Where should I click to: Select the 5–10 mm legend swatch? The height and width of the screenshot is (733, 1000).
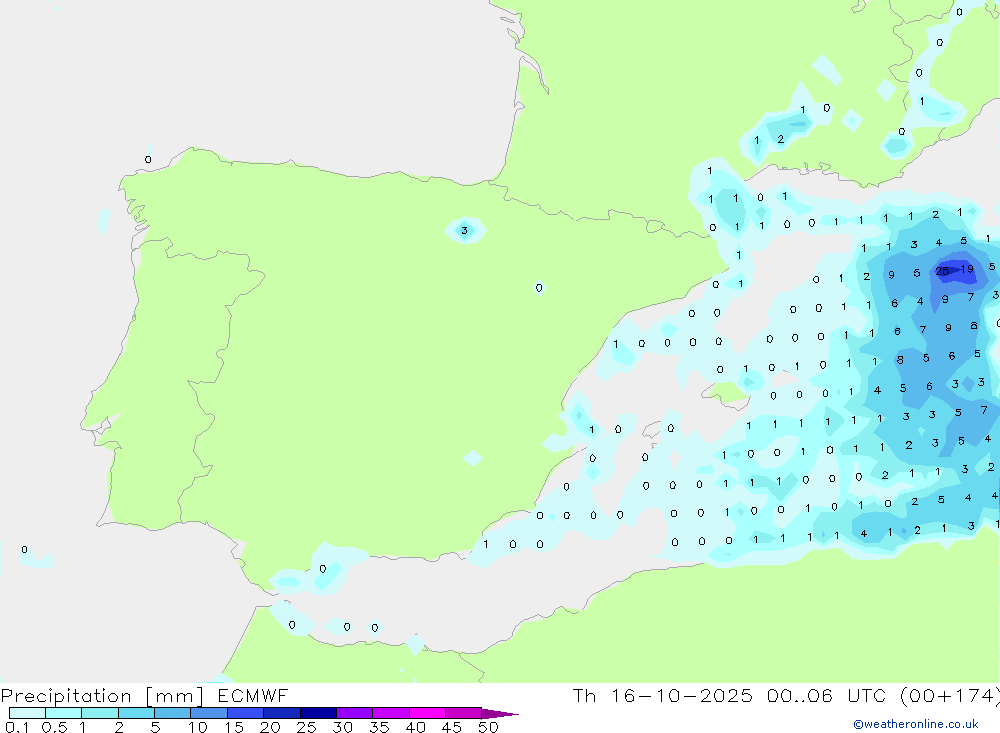tap(173, 713)
